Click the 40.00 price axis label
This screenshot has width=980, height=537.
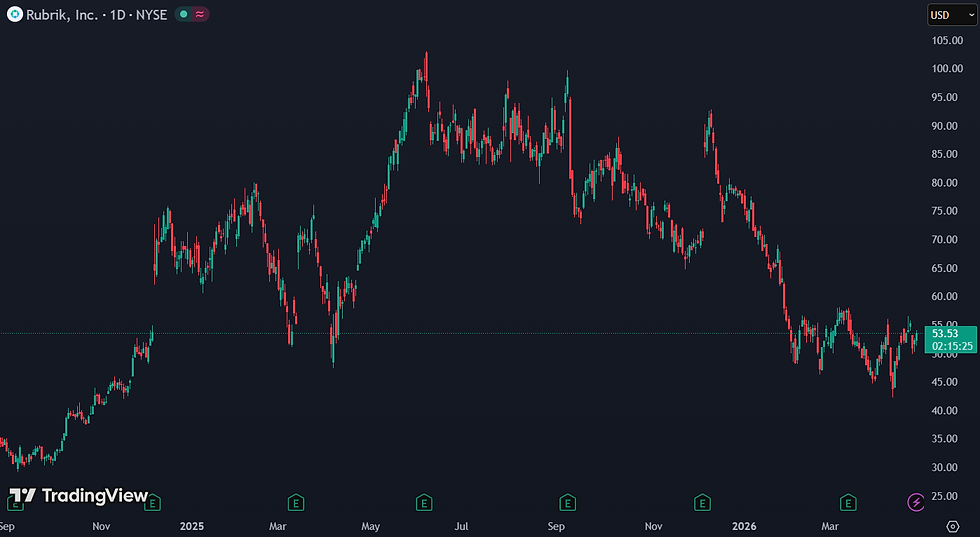coord(944,410)
